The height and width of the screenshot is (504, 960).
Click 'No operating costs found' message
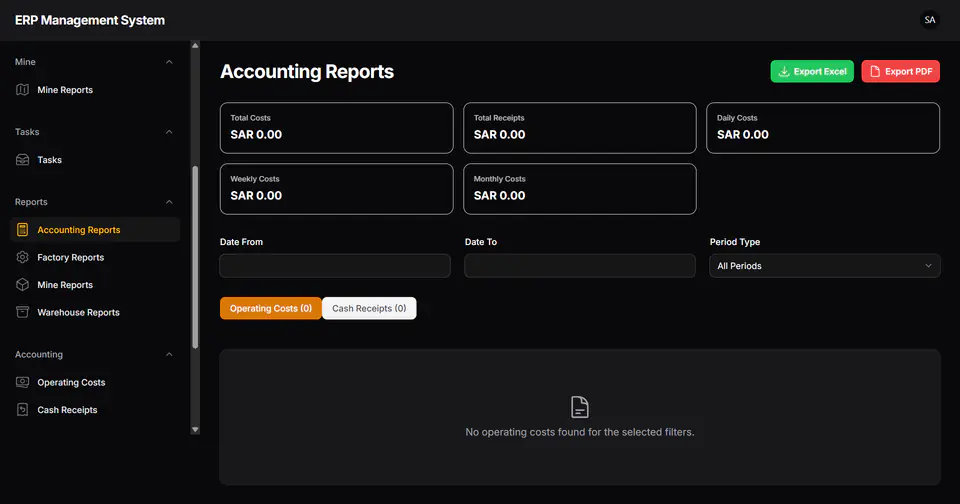[x=580, y=432]
